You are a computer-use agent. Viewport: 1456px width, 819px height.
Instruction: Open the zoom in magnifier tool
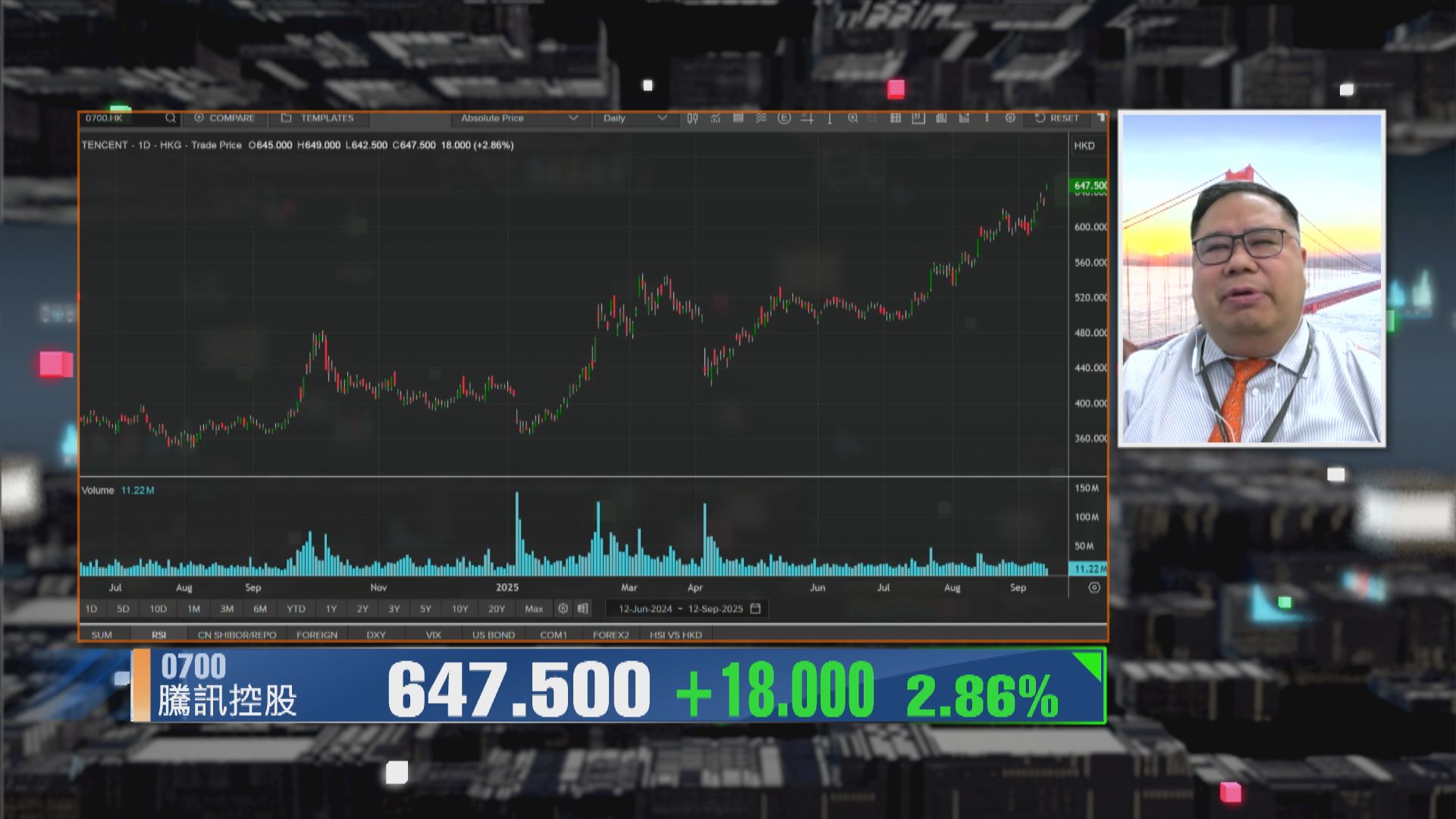853,118
